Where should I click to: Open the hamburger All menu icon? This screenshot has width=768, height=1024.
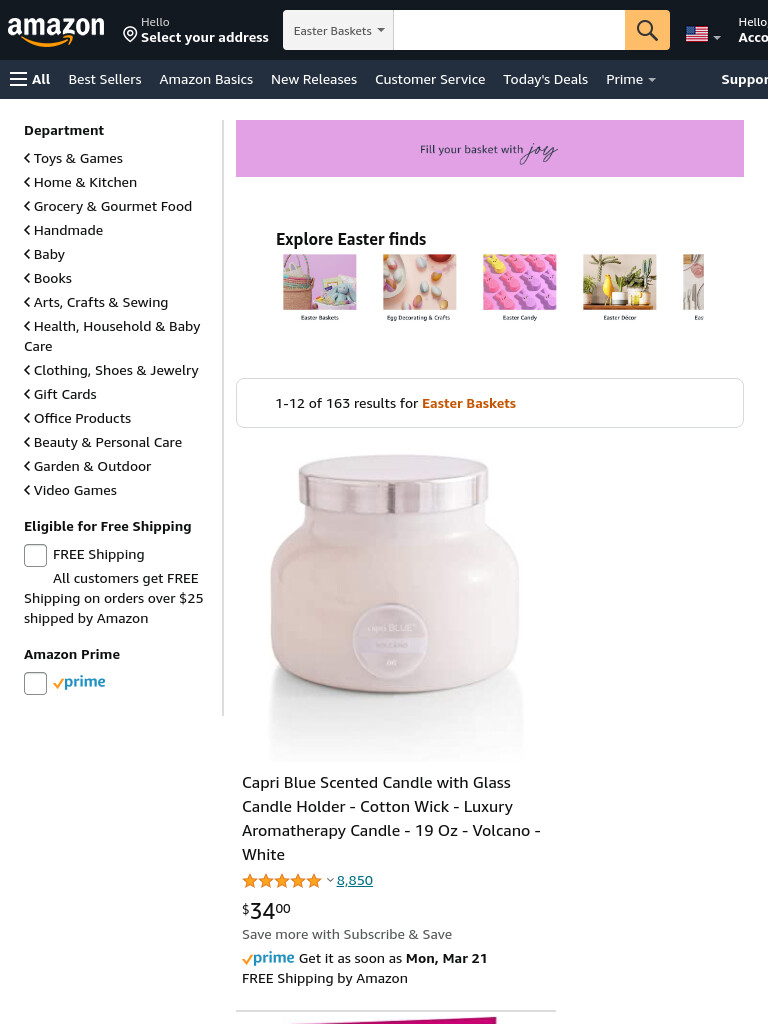pos(18,80)
